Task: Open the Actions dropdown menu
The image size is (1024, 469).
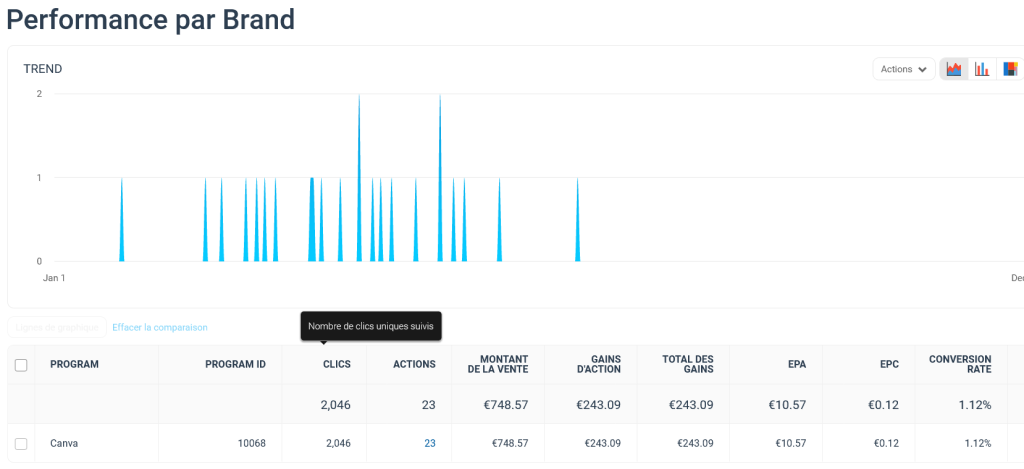Action: pyautogui.click(x=903, y=69)
